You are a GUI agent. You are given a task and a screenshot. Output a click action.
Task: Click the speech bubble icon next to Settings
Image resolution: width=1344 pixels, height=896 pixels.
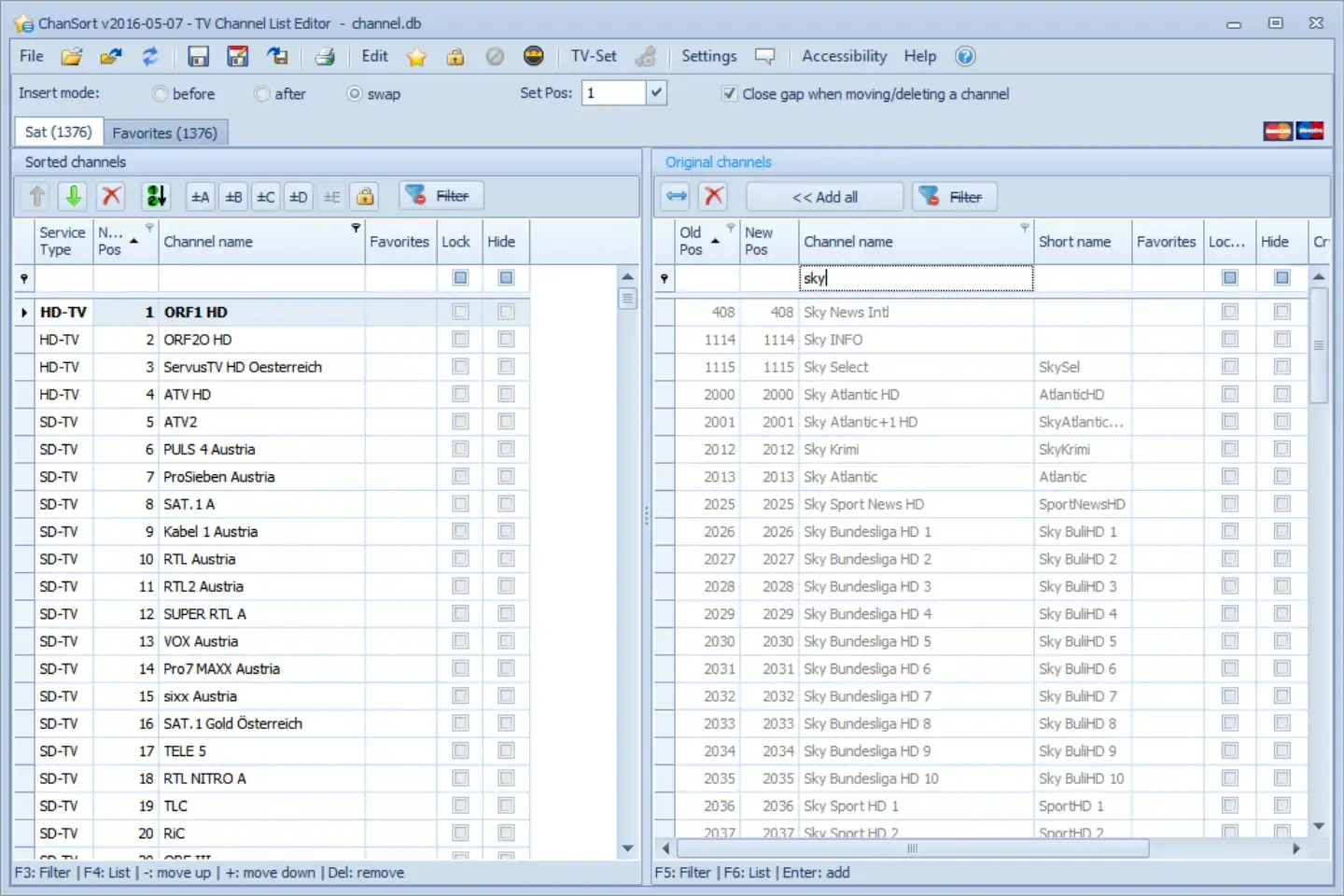tap(764, 57)
